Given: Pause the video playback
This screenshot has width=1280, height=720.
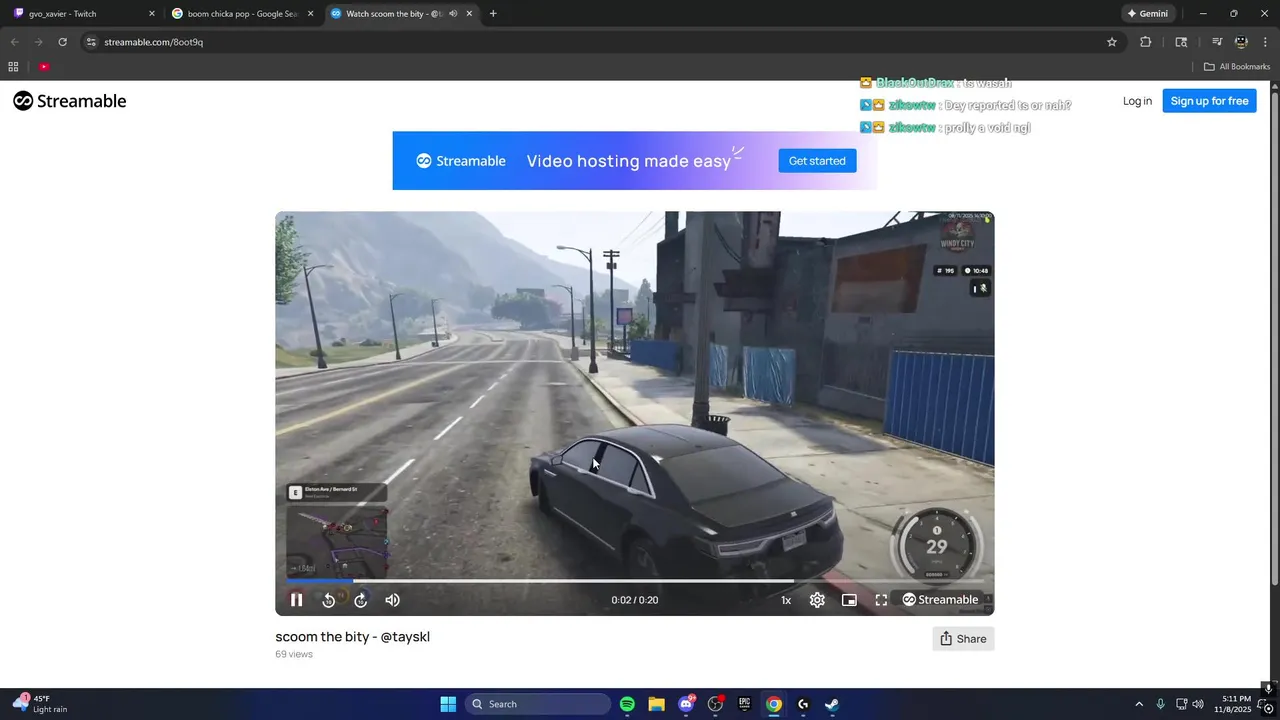Looking at the screenshot, I should [x=296, y=600].
